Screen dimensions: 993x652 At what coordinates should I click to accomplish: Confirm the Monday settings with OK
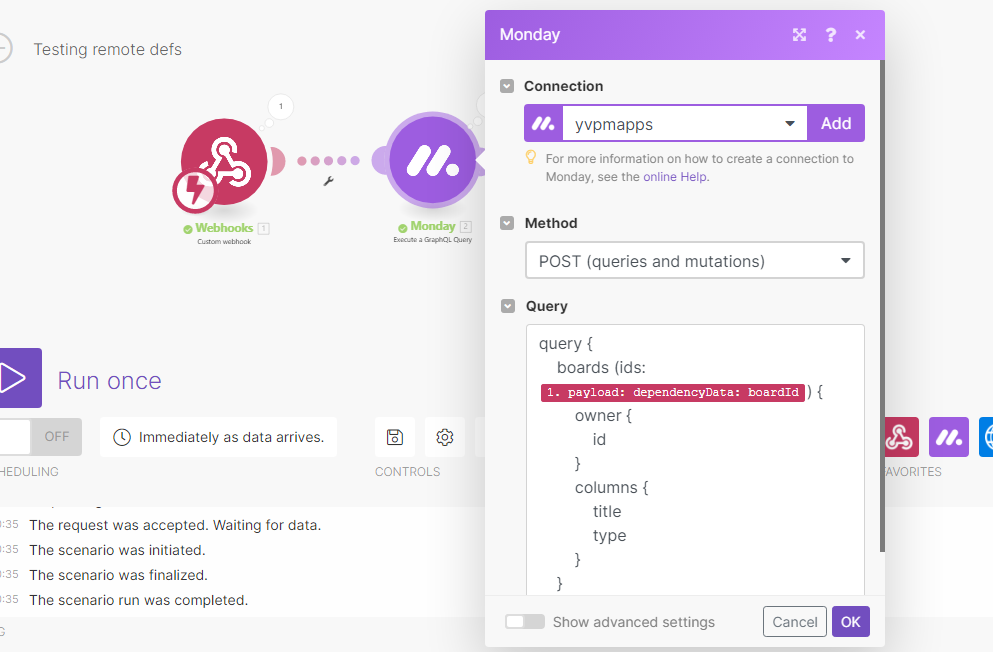[x=851, y=622]
